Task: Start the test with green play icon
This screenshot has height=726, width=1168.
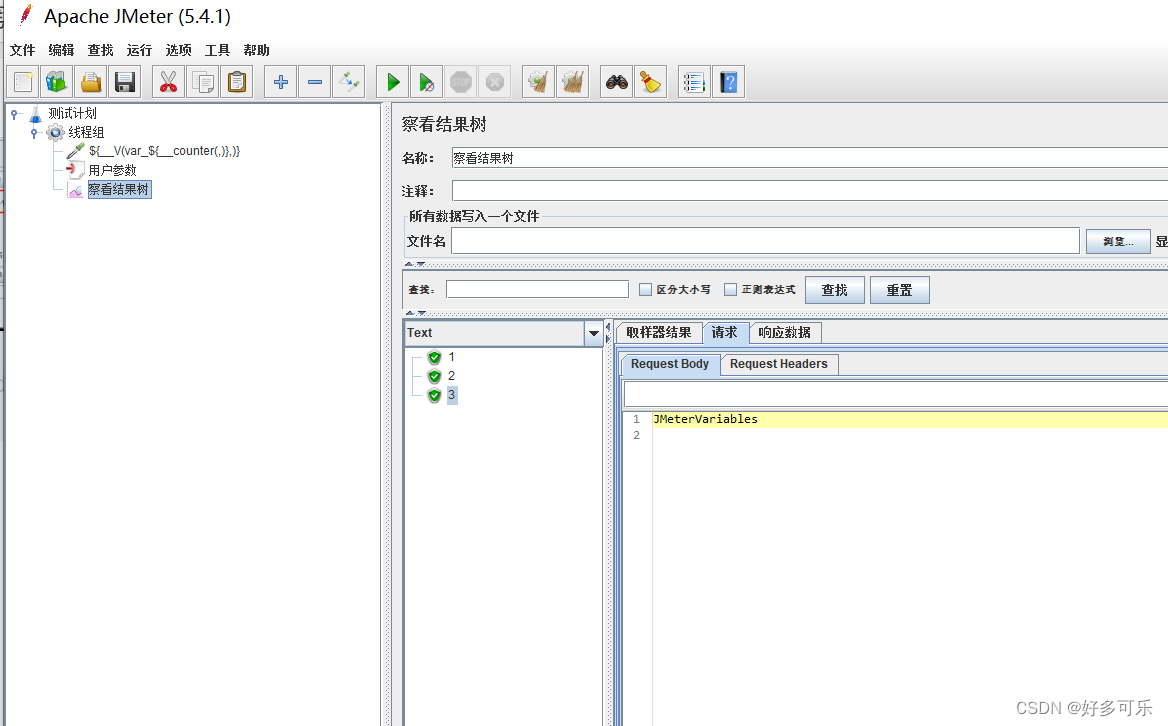Action: click(x=393, y=82)
